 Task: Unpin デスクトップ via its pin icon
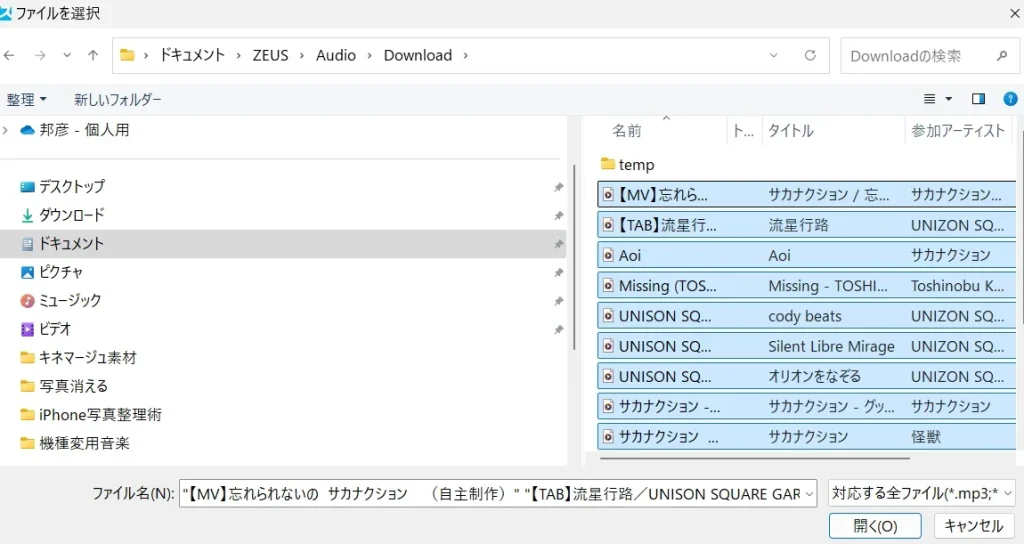coord(558,187)
